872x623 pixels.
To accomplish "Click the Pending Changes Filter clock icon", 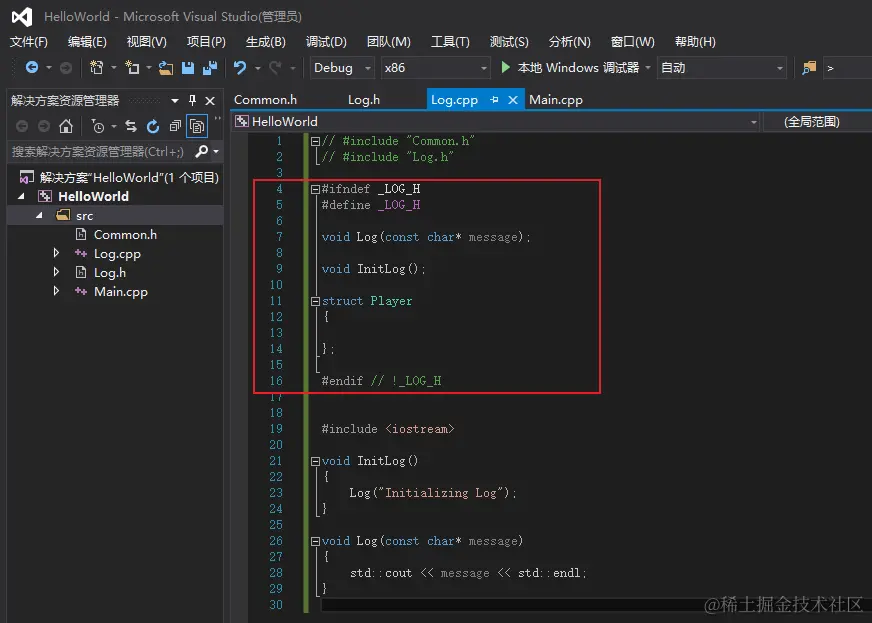I will point(98,126).
